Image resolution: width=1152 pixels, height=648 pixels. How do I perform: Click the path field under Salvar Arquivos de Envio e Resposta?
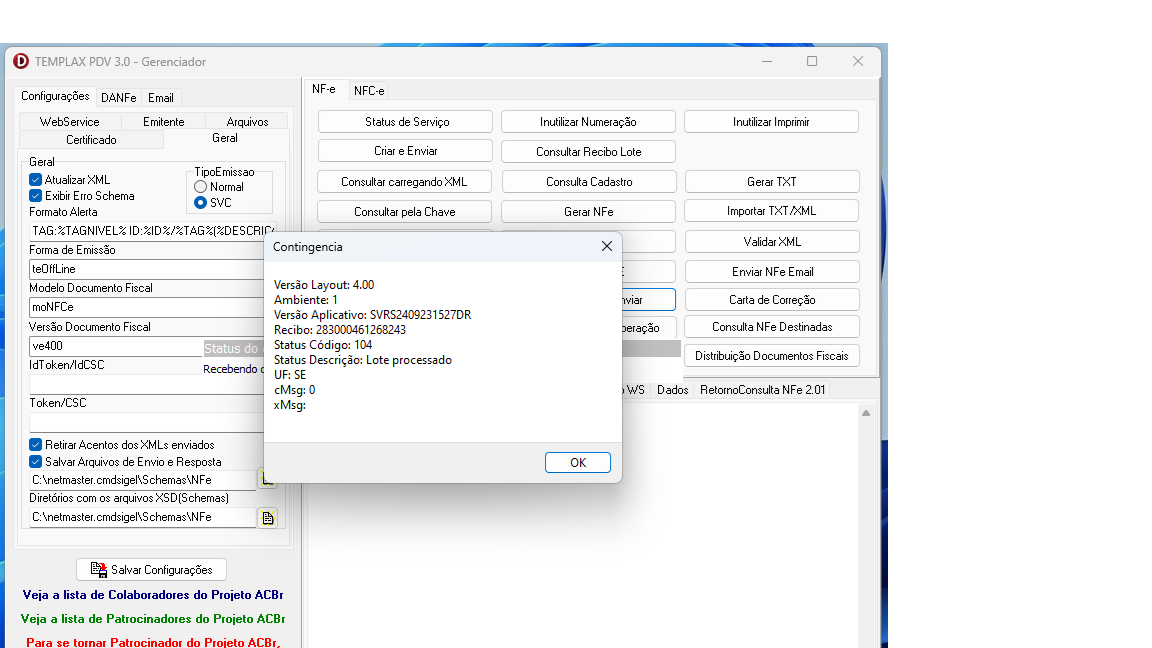tap(143, 480)
